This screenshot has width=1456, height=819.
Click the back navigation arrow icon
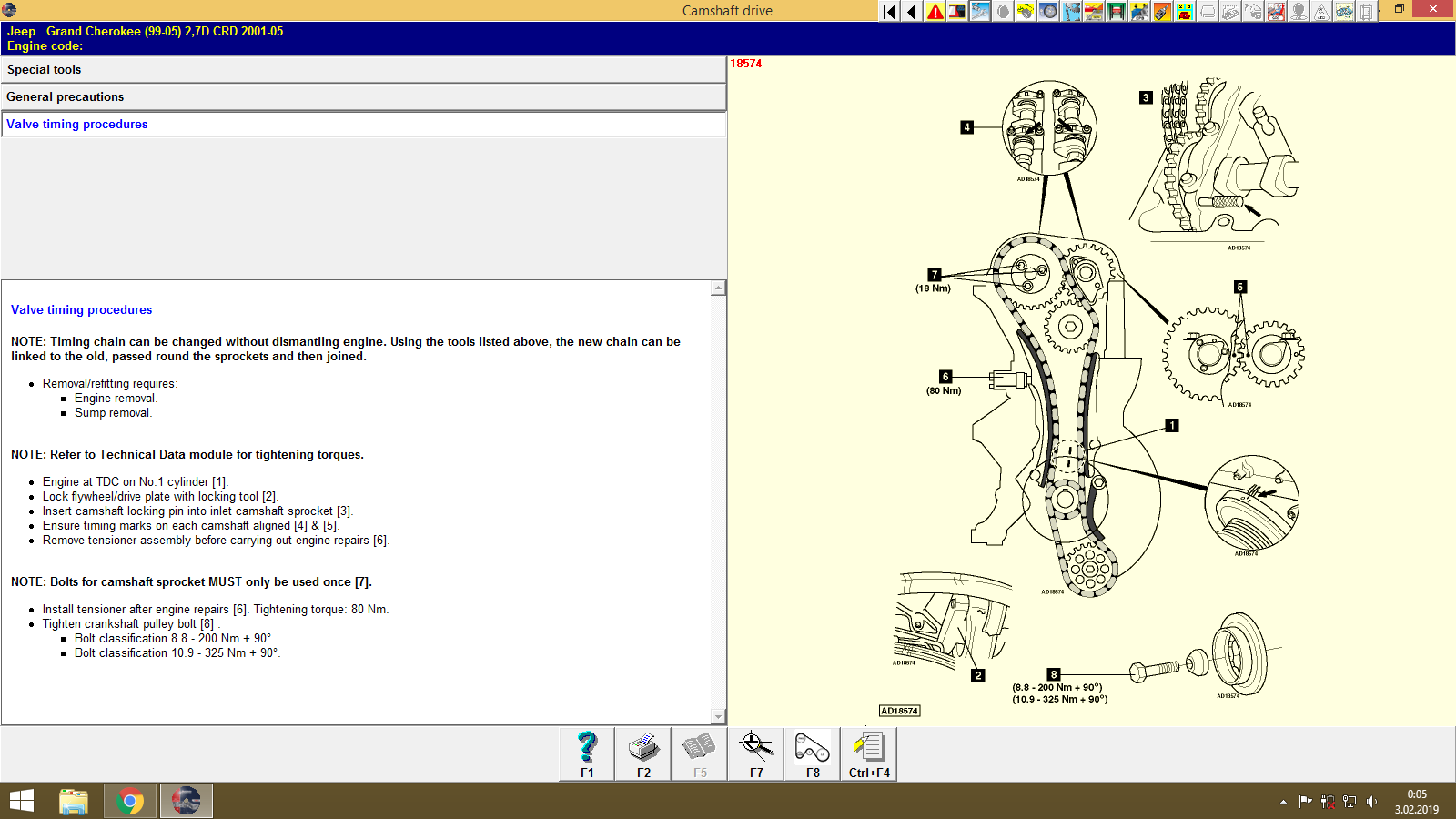pyautogui.click(x=911, y=11)
